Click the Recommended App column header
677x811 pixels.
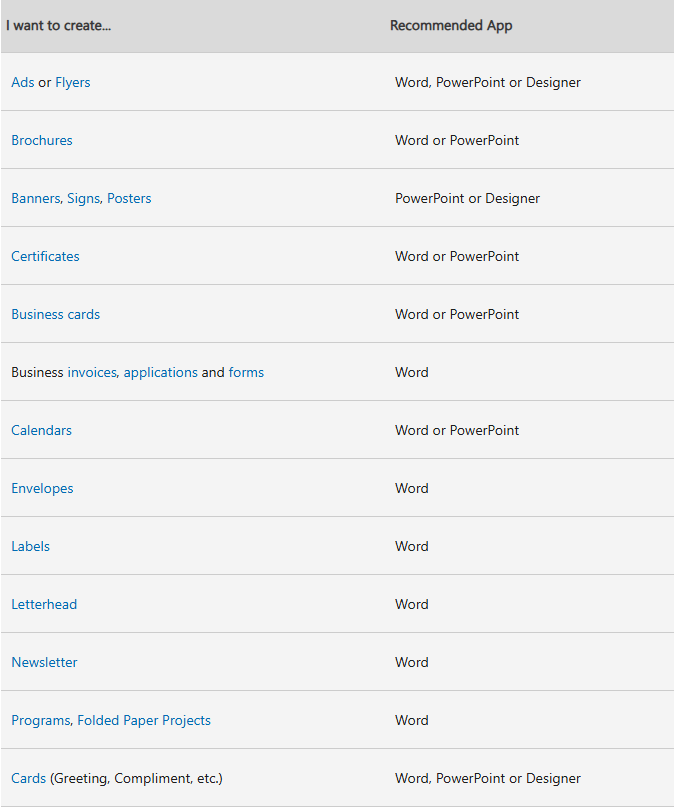[x=451, y=26]
